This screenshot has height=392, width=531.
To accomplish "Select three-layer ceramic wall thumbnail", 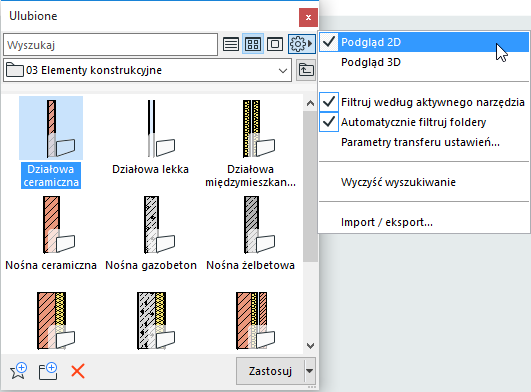I will click(255, 321).
